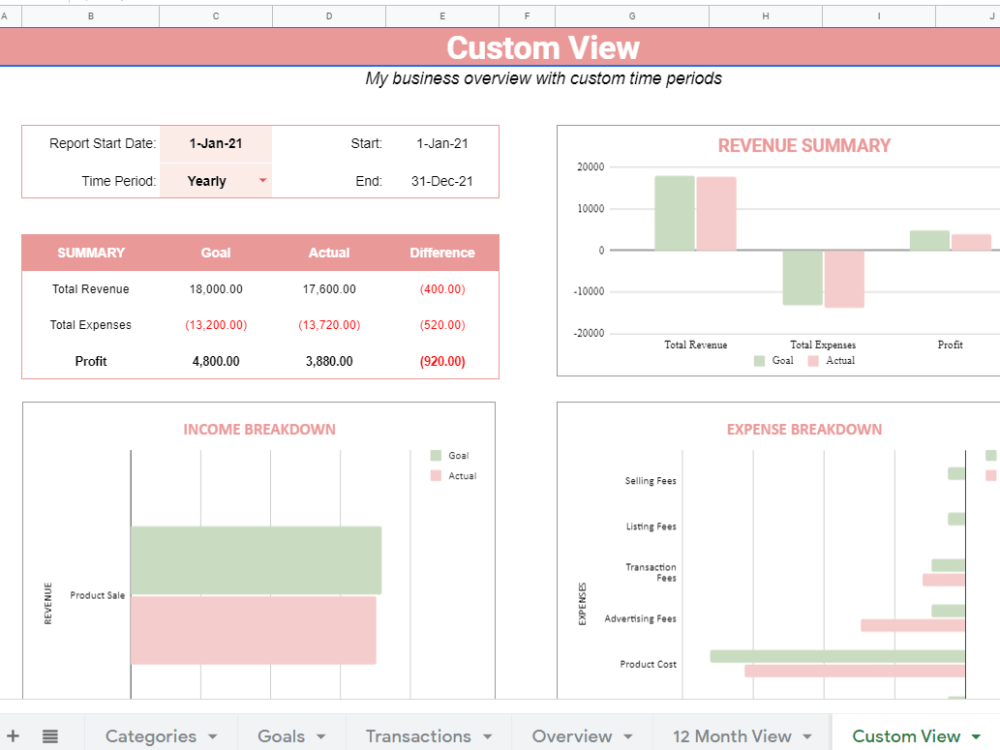Open the Transactions tab dropdown arrow

pos(487,735)
